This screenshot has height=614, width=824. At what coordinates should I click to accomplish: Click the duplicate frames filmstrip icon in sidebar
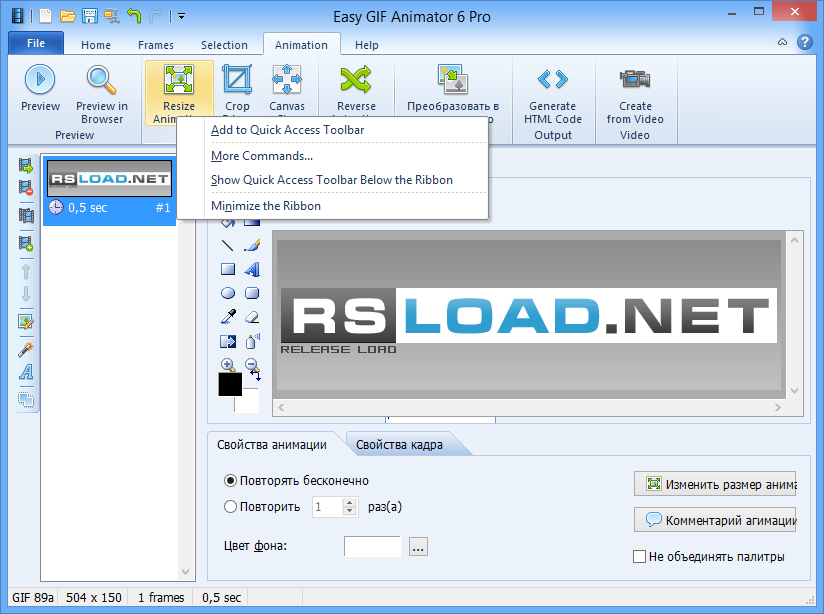26,215
